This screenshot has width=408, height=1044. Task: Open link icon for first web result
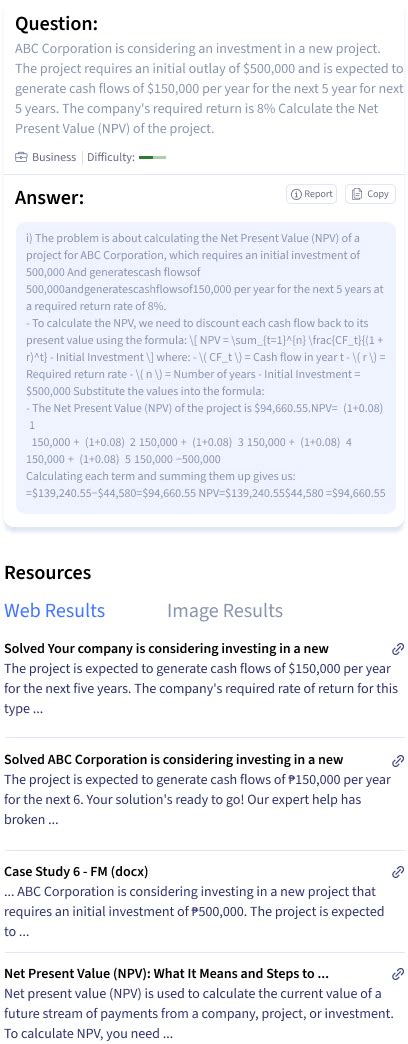[x=398, y=649]
